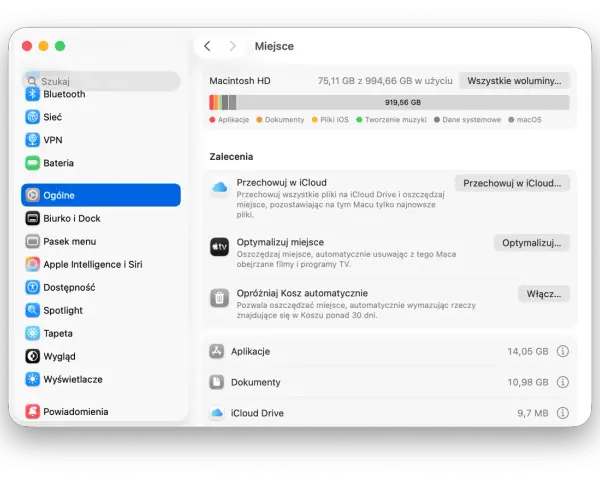Select Sieć in the sidebar

(52, 117)
